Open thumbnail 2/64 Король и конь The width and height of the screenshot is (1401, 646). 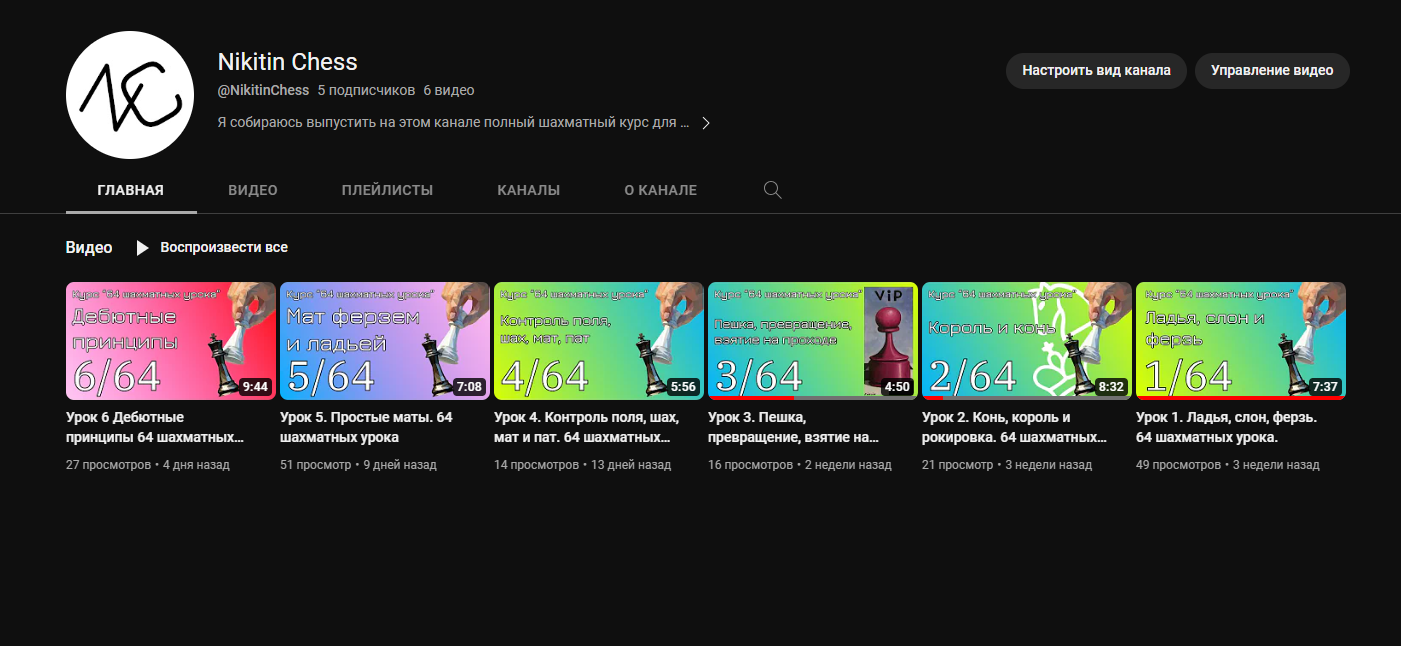(x=1027, y=341)
